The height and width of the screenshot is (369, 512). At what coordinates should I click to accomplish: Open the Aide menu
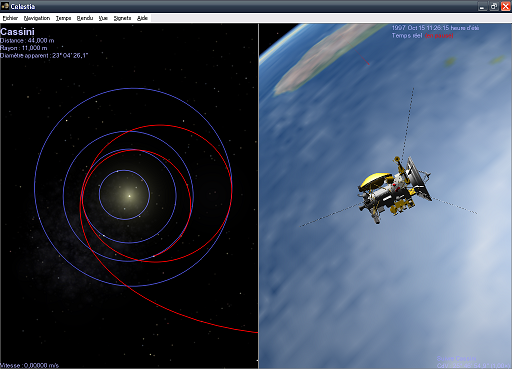pos(142,18)
